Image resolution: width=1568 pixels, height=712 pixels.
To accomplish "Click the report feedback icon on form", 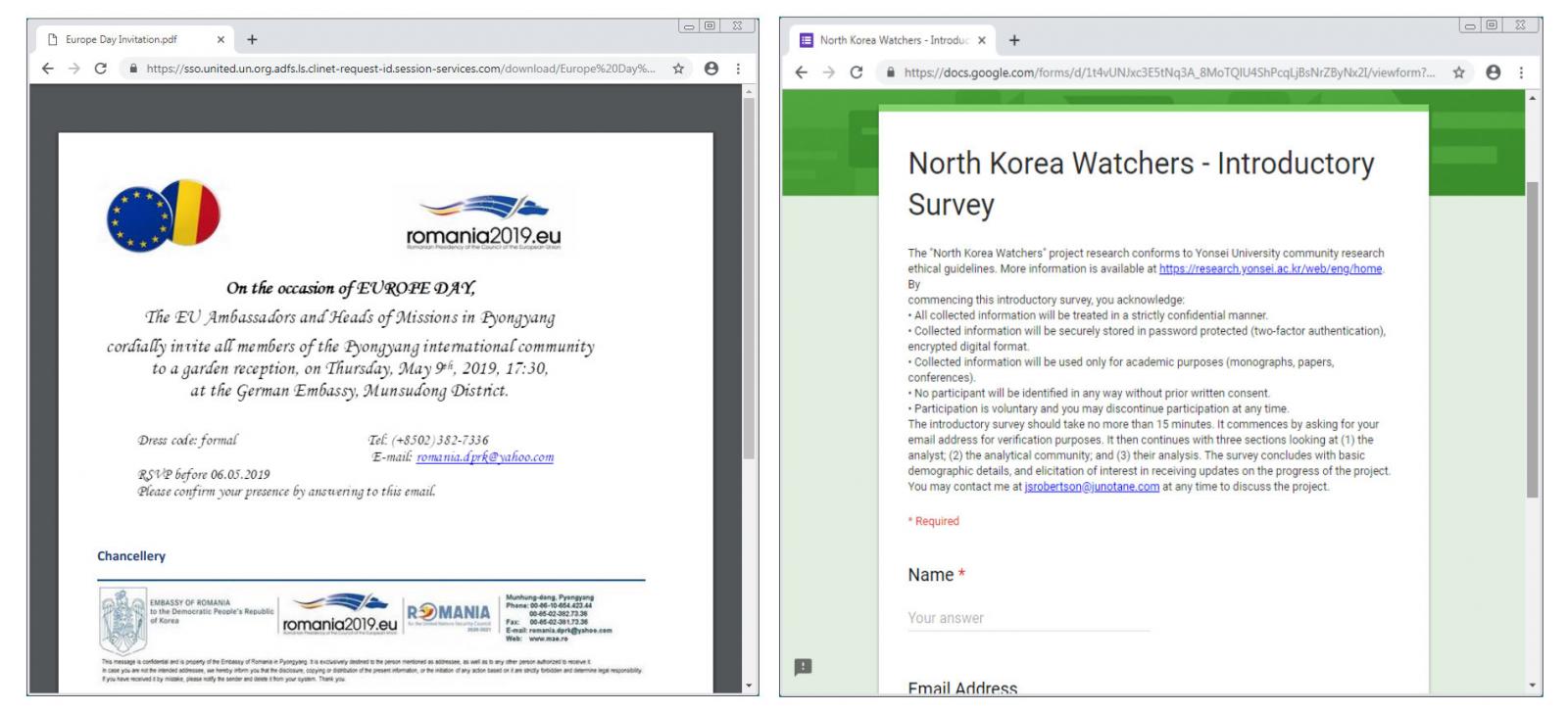I will click(804, 667).
